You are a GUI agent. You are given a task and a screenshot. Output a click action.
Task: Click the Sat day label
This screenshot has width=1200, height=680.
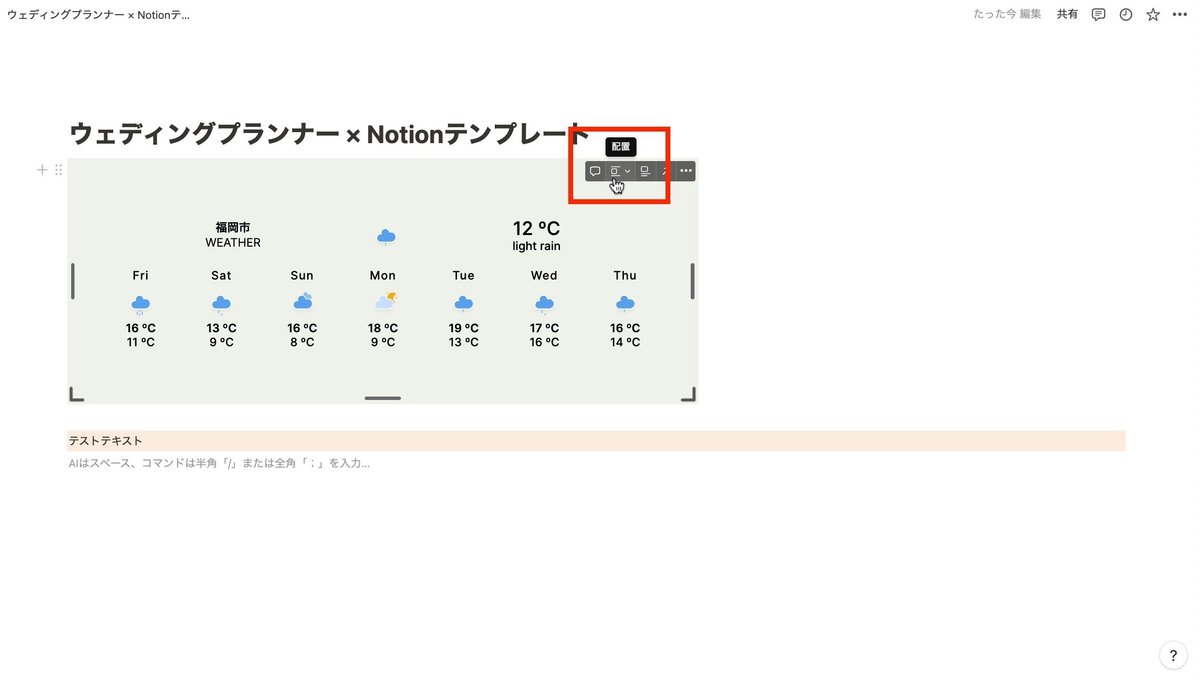coord(221,276)
